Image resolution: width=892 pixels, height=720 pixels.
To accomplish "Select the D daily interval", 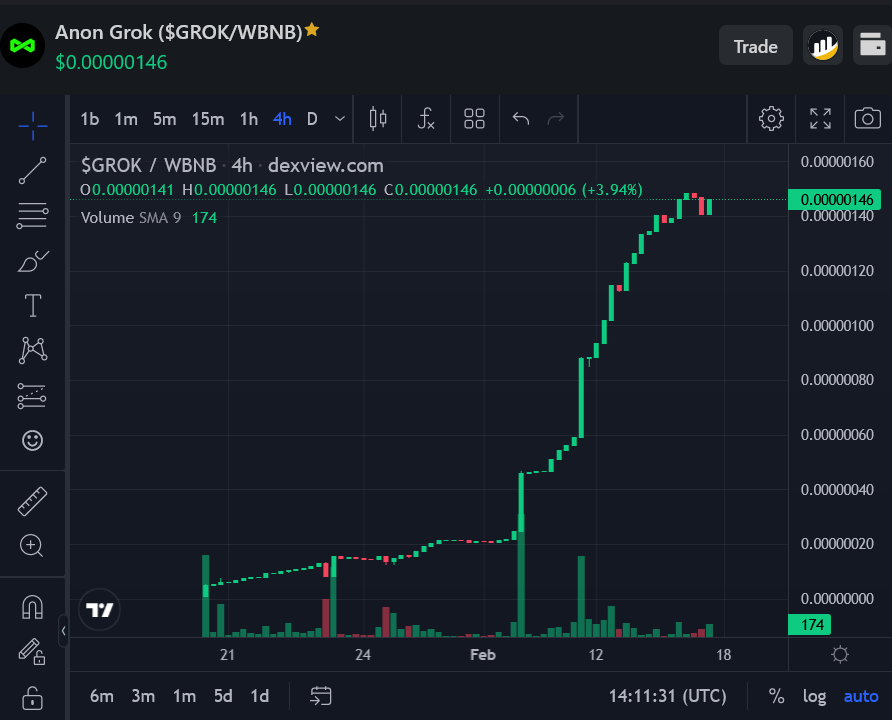I will (x=312, y=119).
